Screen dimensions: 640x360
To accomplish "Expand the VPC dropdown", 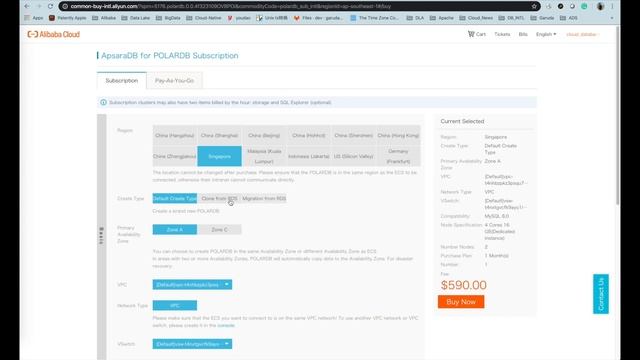I will (192, 284).
